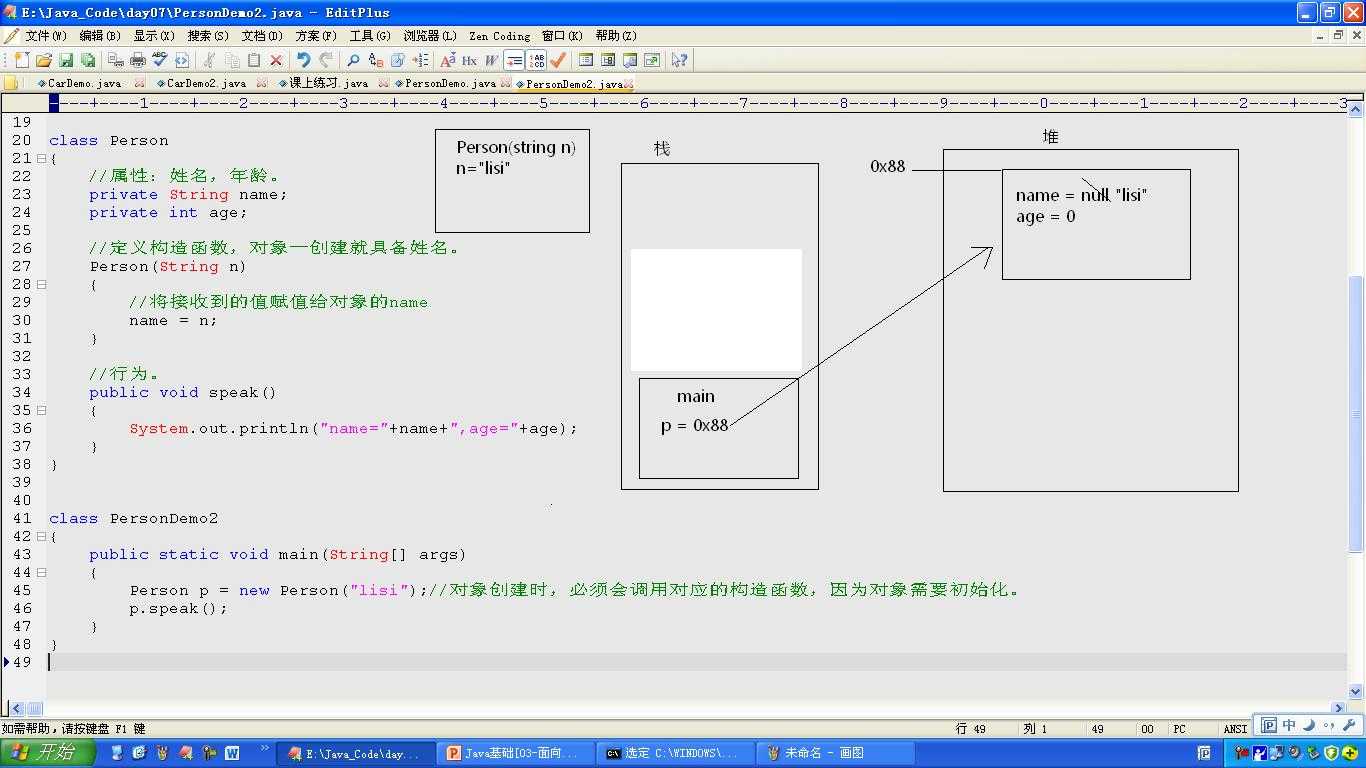Click the orange check mark toolbar icon
This screenshot has height=768, width=1366.
[x=558, y=60]
